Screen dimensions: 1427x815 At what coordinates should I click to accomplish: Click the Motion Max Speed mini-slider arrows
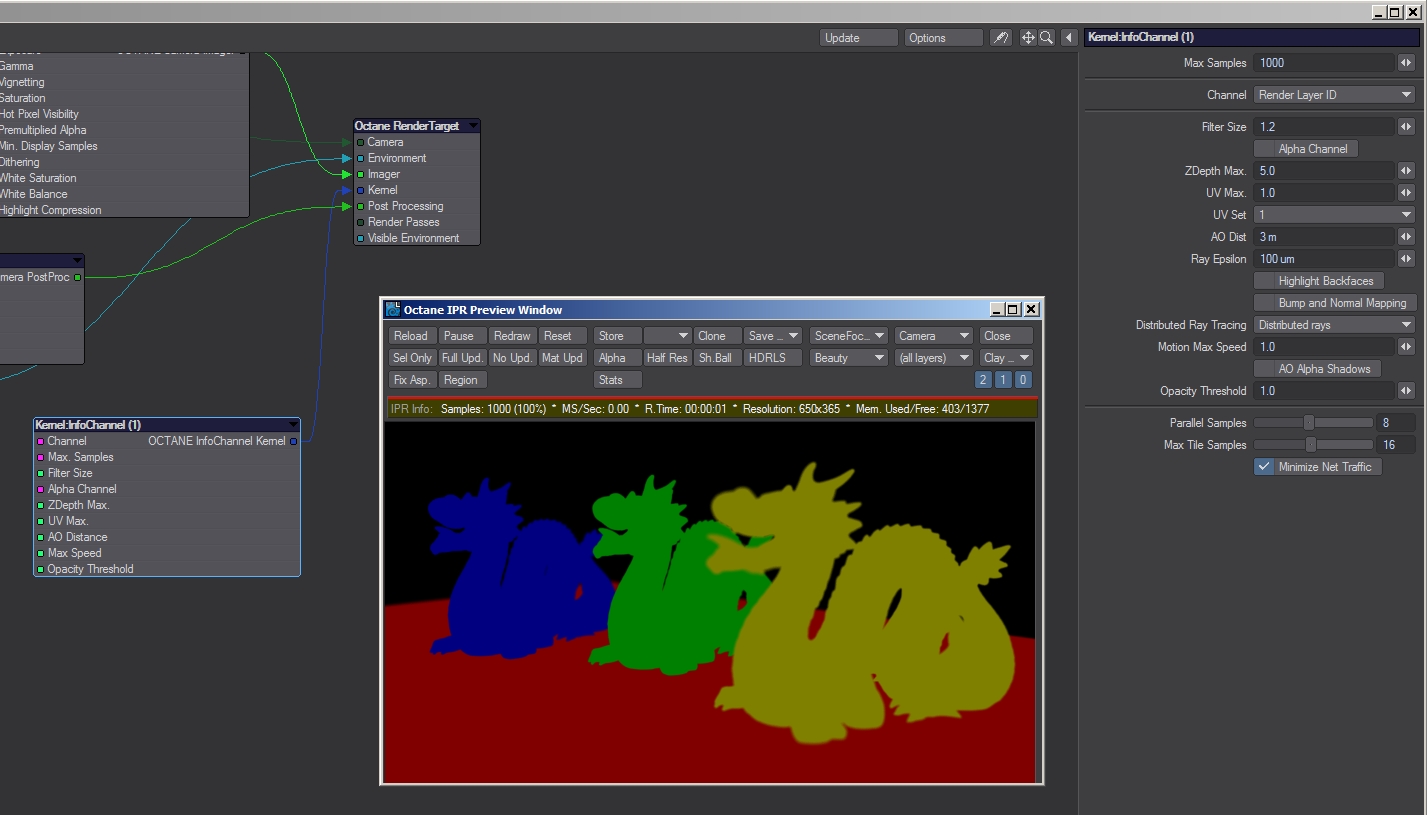pos(1406,347)
